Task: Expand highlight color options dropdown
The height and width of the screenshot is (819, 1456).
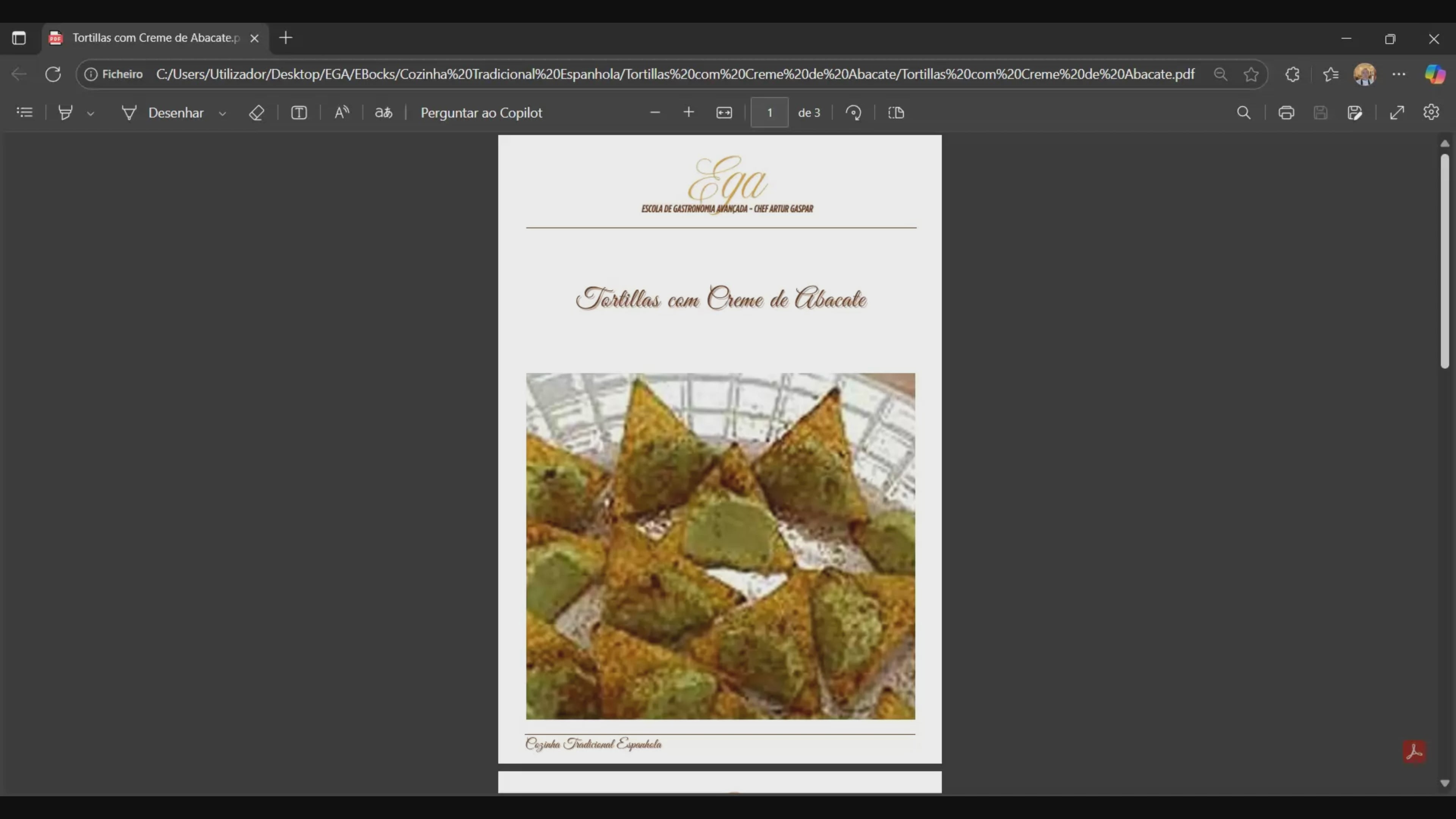Action: click(x=91, y=114)
